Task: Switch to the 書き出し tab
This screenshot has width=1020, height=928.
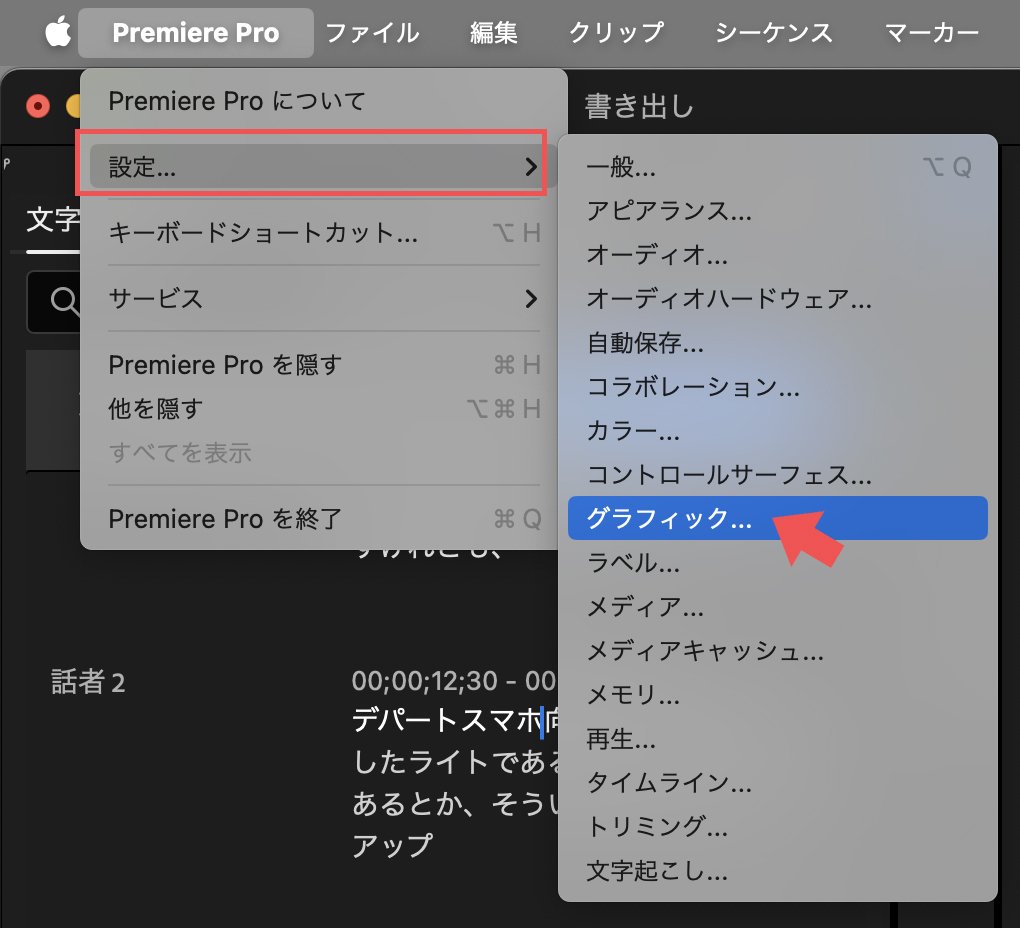Action: 639,106
